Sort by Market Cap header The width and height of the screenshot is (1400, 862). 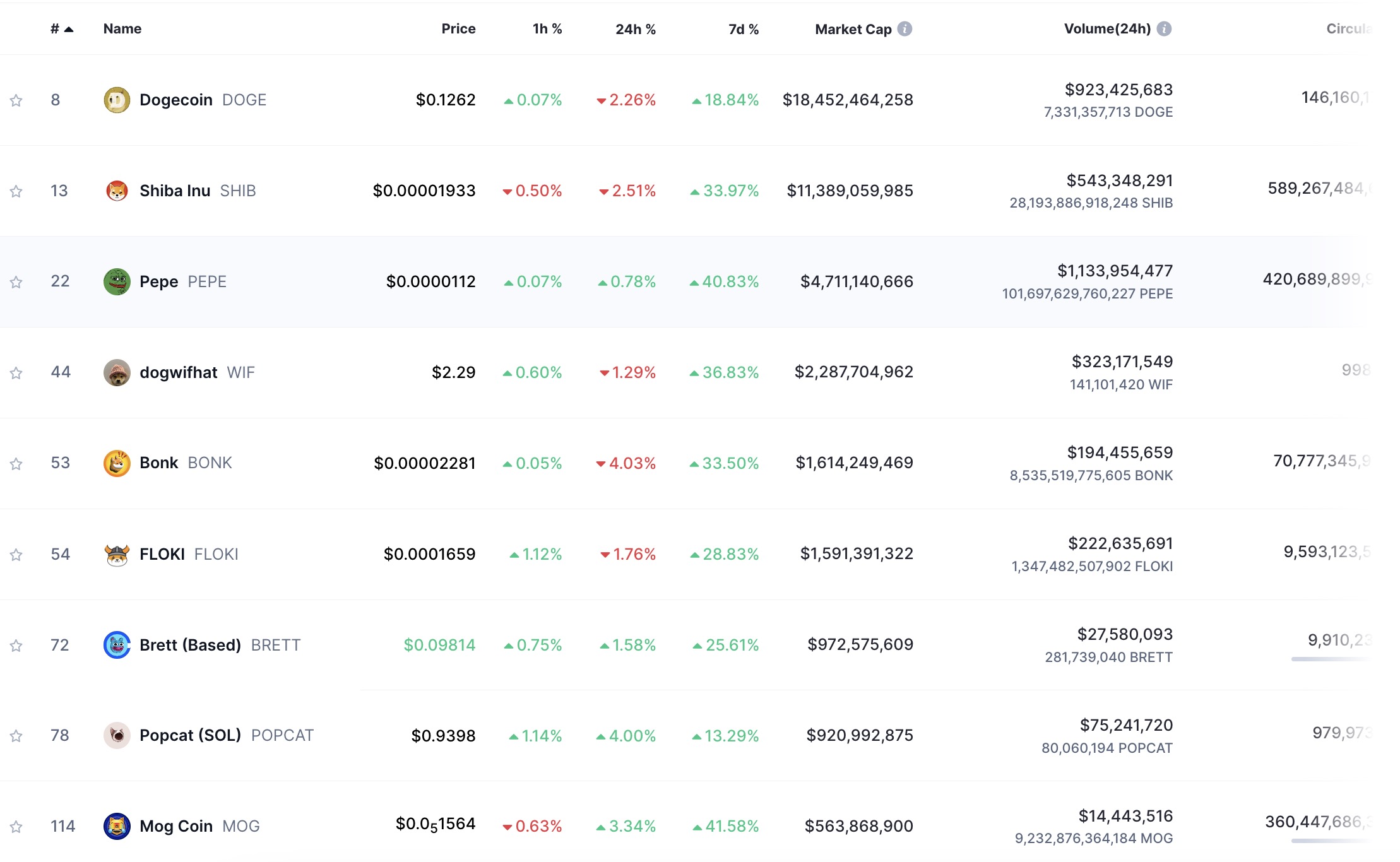(x=853, y=29)
